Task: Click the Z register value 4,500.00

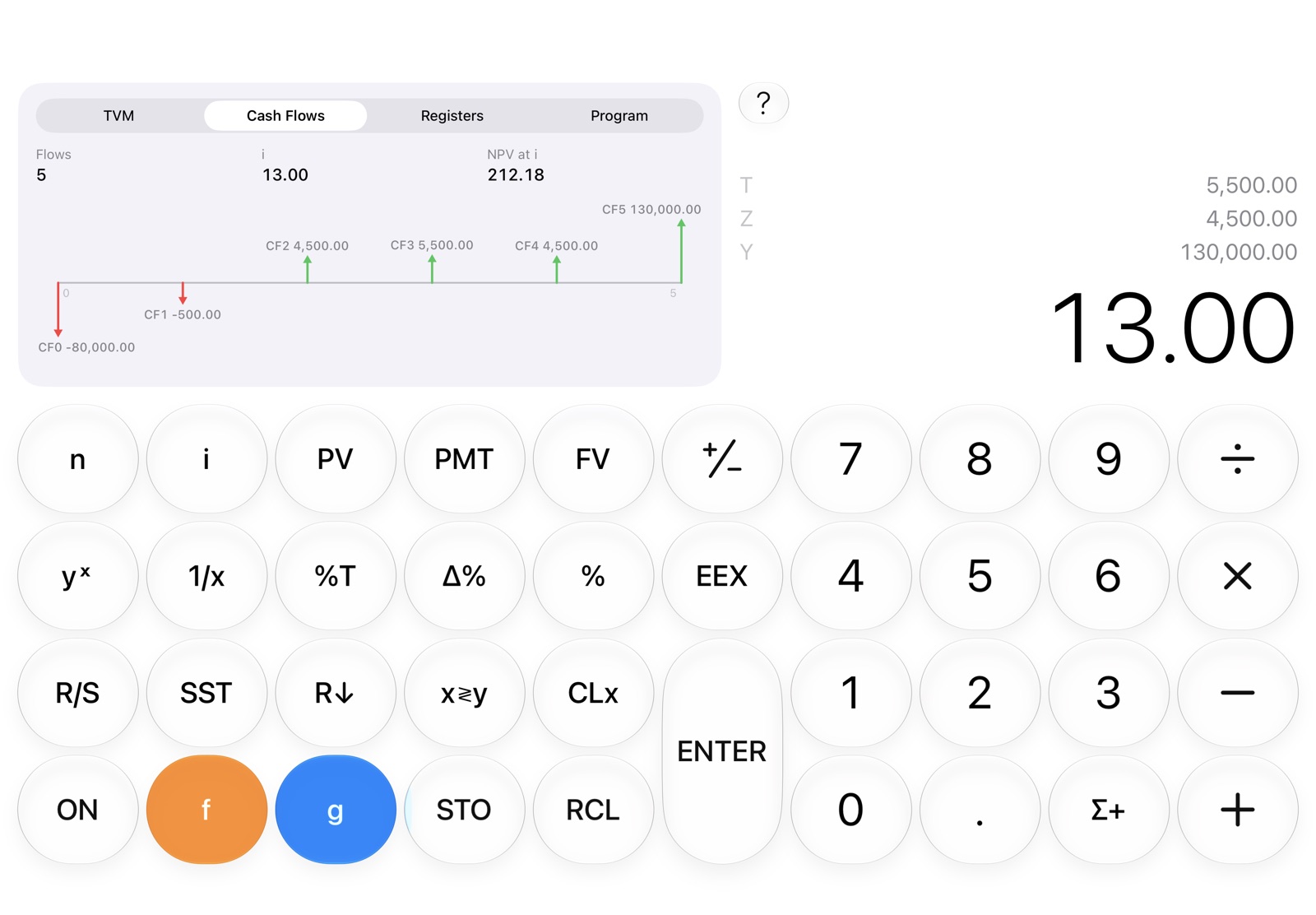Action: [x=1251, y=219]
